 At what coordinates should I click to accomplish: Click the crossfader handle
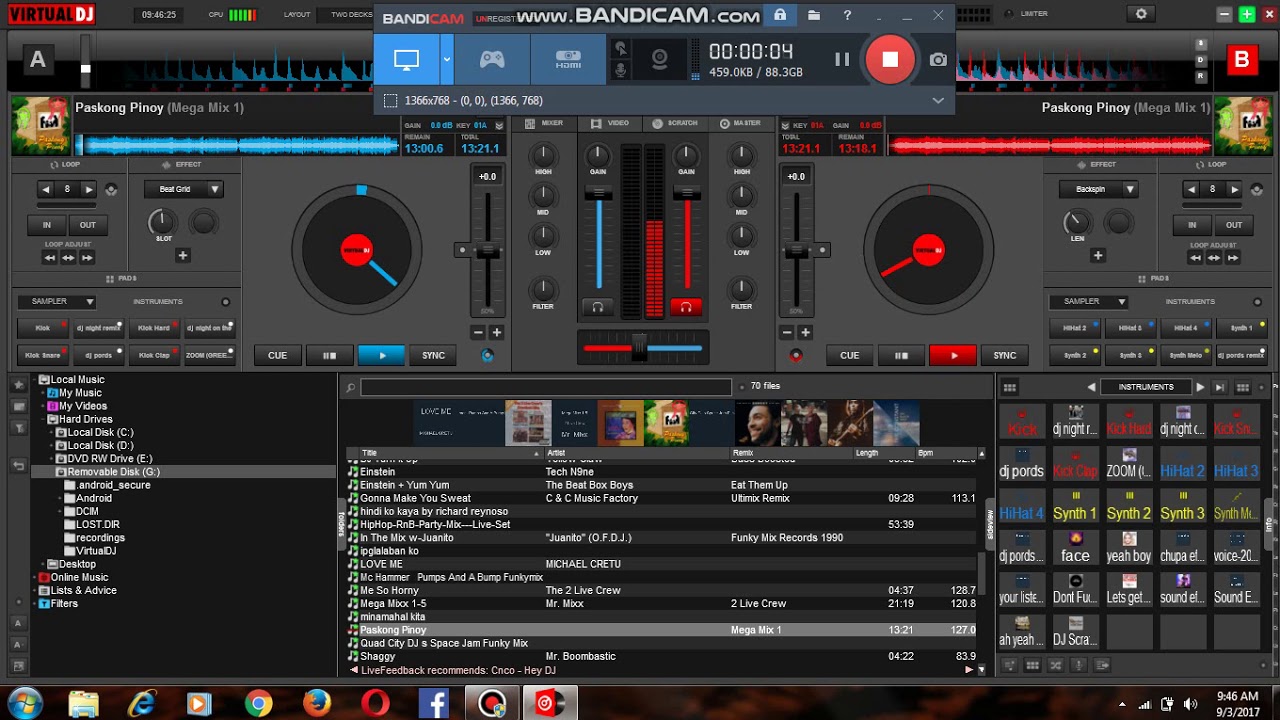[640, 347]
